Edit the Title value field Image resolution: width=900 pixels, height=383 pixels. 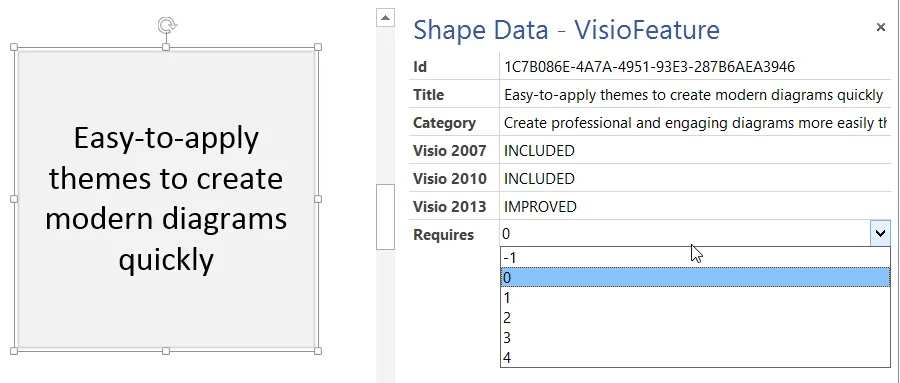(695, 95)
